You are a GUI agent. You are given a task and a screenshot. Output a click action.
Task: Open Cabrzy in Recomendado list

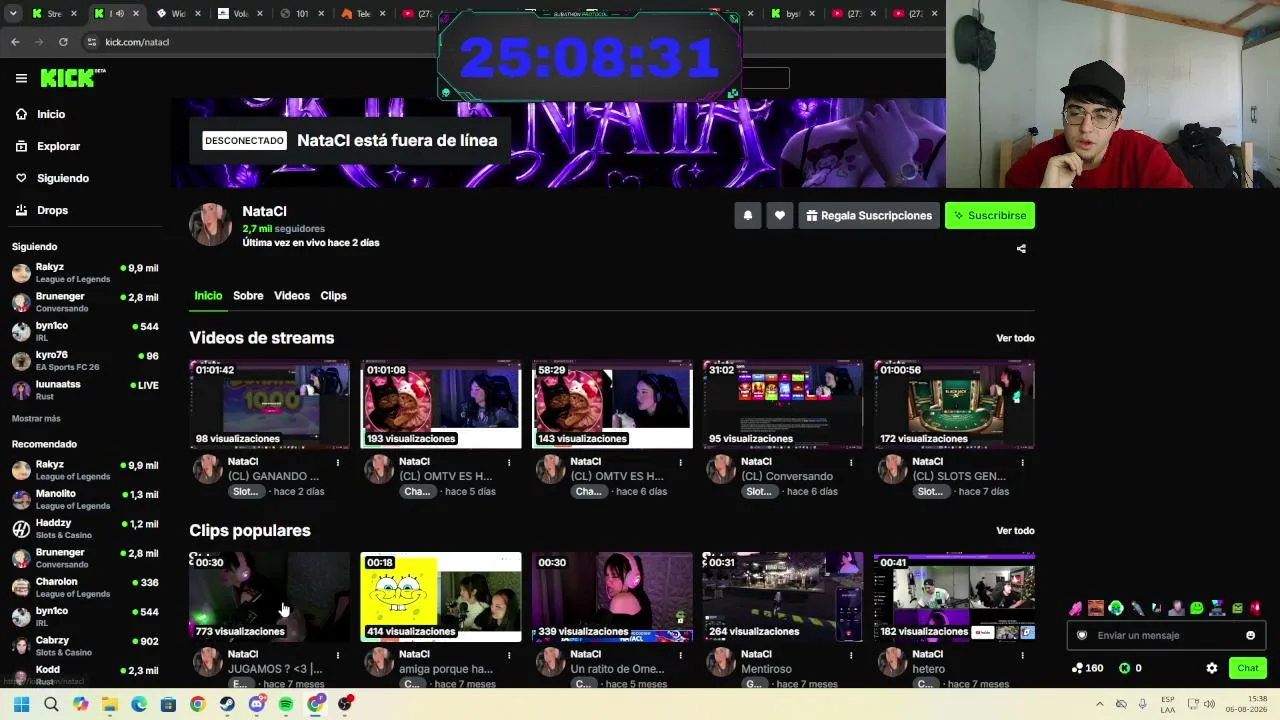pos(85,645)
